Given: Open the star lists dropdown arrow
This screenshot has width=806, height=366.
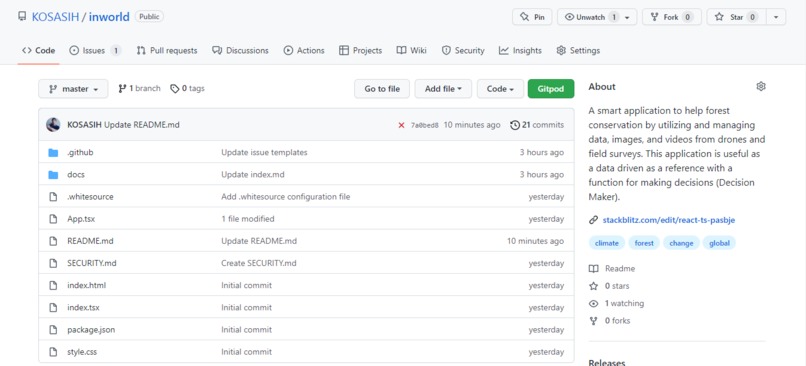Looking at the screenshot, I should [776, 17].
